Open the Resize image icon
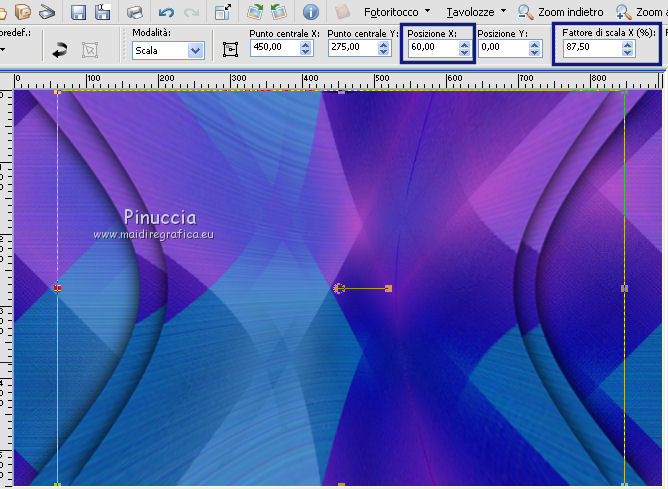 pyautogui.click(x=223, y=12)
